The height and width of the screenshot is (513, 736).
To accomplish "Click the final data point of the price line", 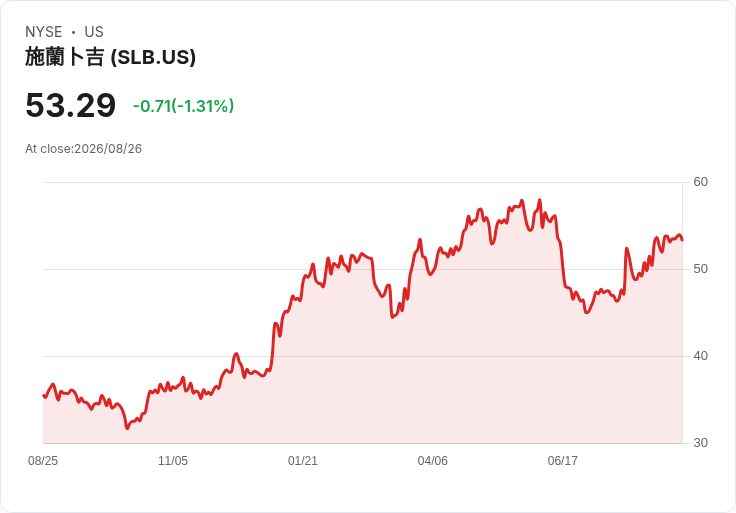I will click(682, 240).
